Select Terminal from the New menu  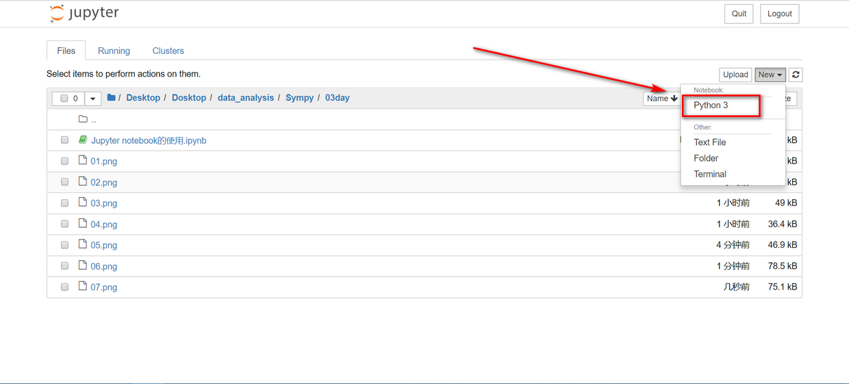(x=710, y=174)
